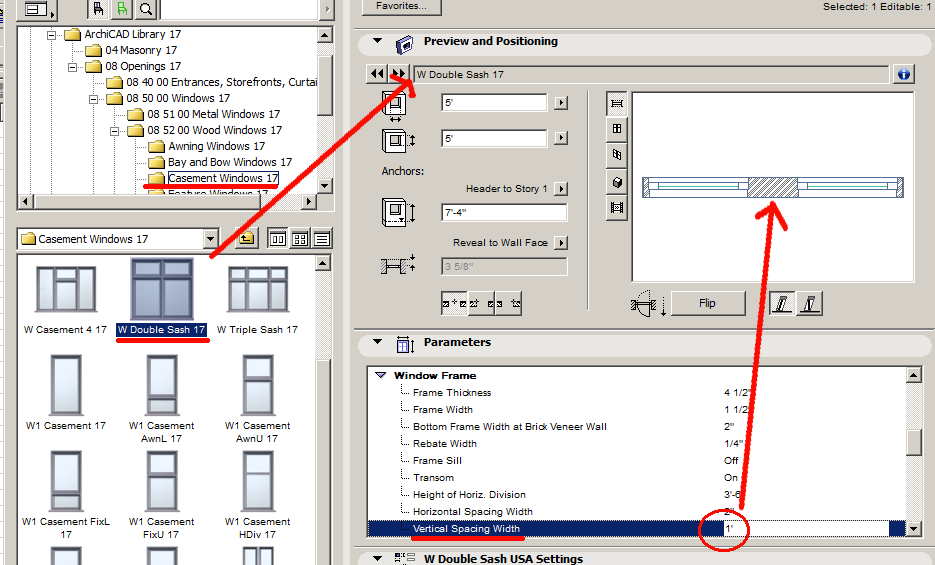935x565 pixels.
Task: Click the Vertical Spacing Width value field
Action: pyautogui.click(x=806, y=529)
